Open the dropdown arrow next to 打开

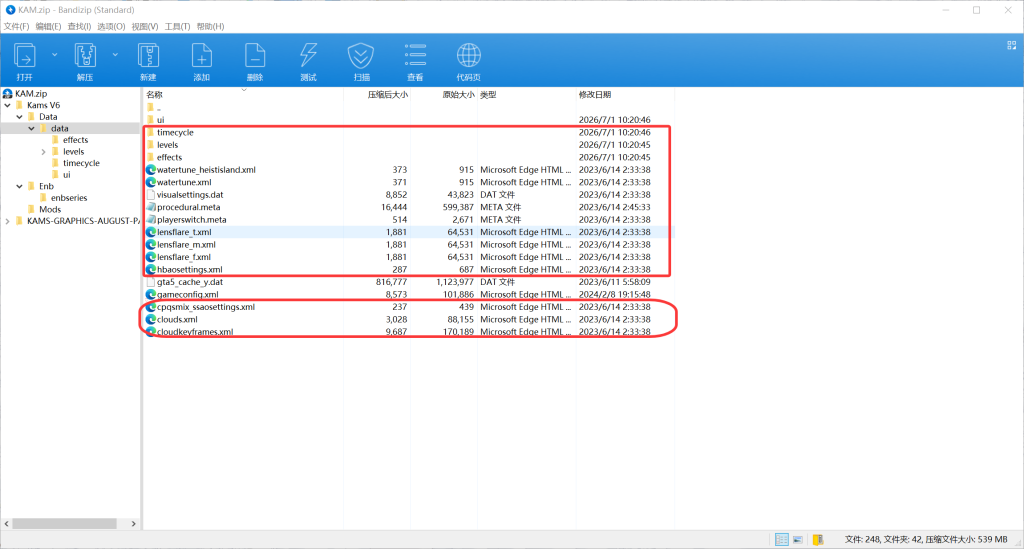(x=54, y=55)
